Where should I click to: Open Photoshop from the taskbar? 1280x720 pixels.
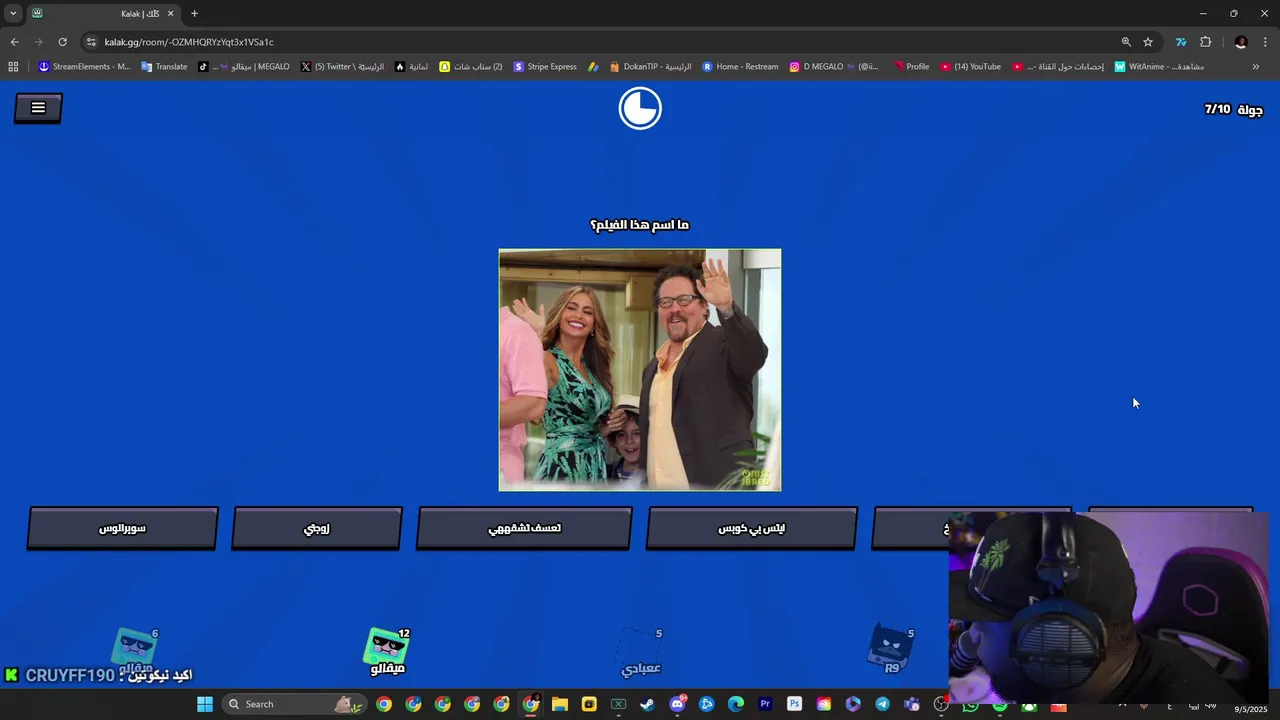click(794, 704)
